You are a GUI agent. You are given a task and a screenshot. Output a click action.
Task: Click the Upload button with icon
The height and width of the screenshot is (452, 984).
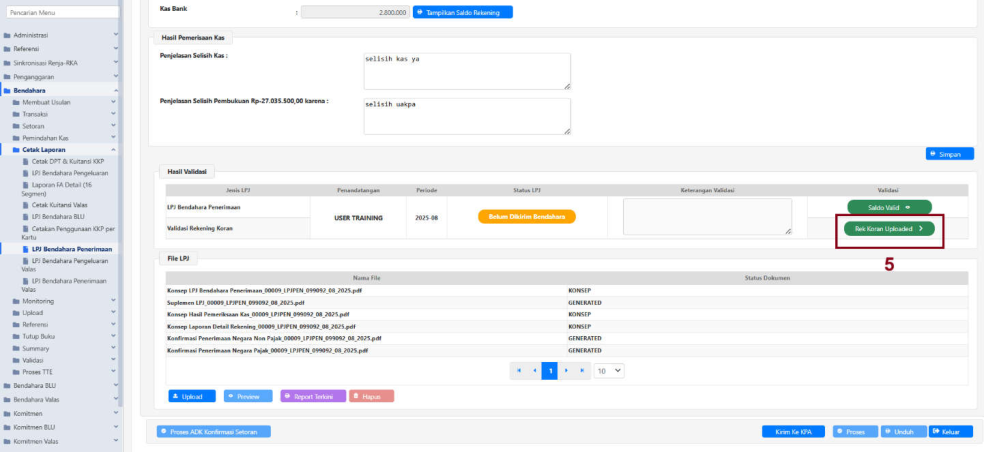point(191,396)
